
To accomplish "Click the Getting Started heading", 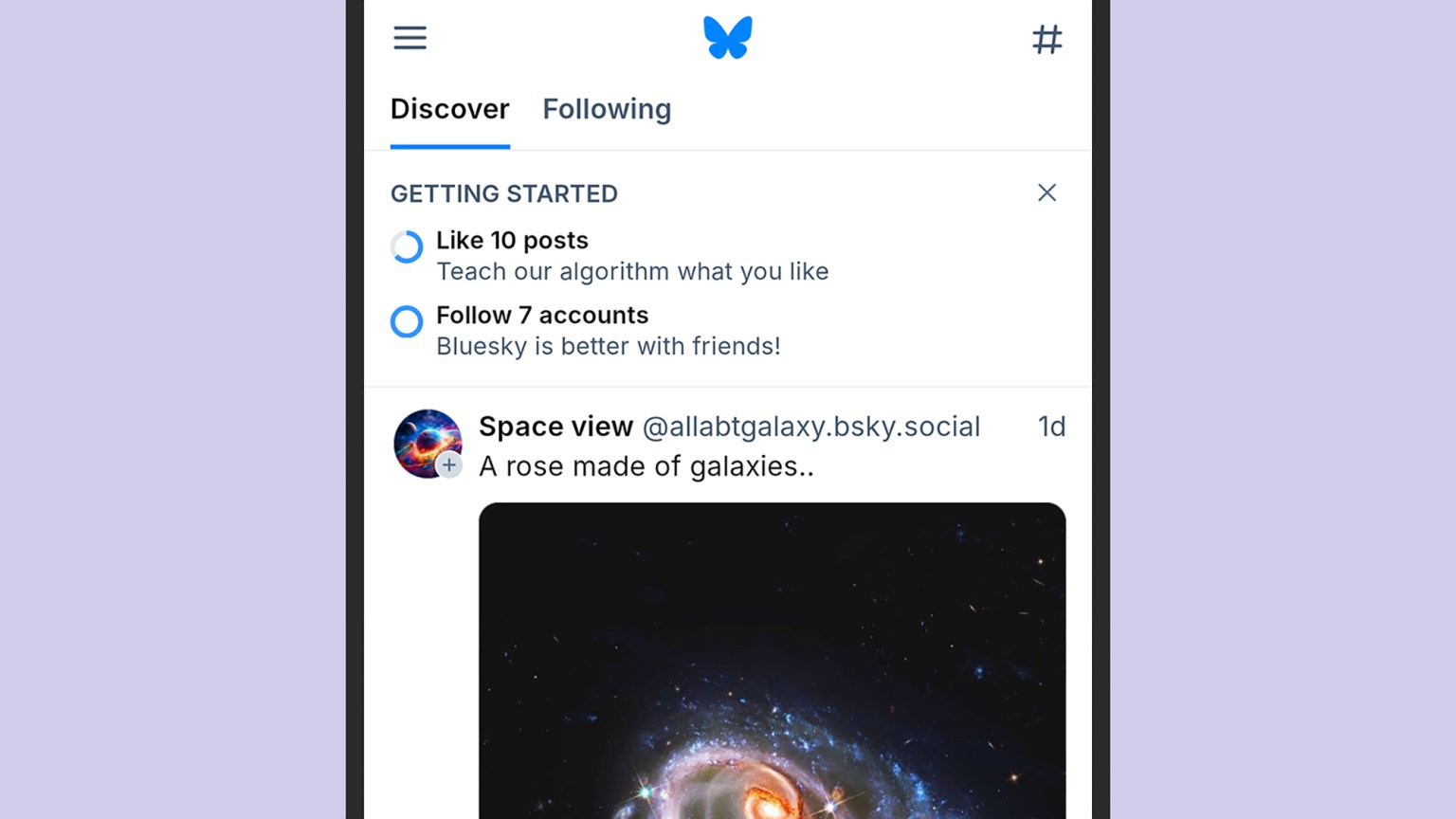I will click(503, 193).
